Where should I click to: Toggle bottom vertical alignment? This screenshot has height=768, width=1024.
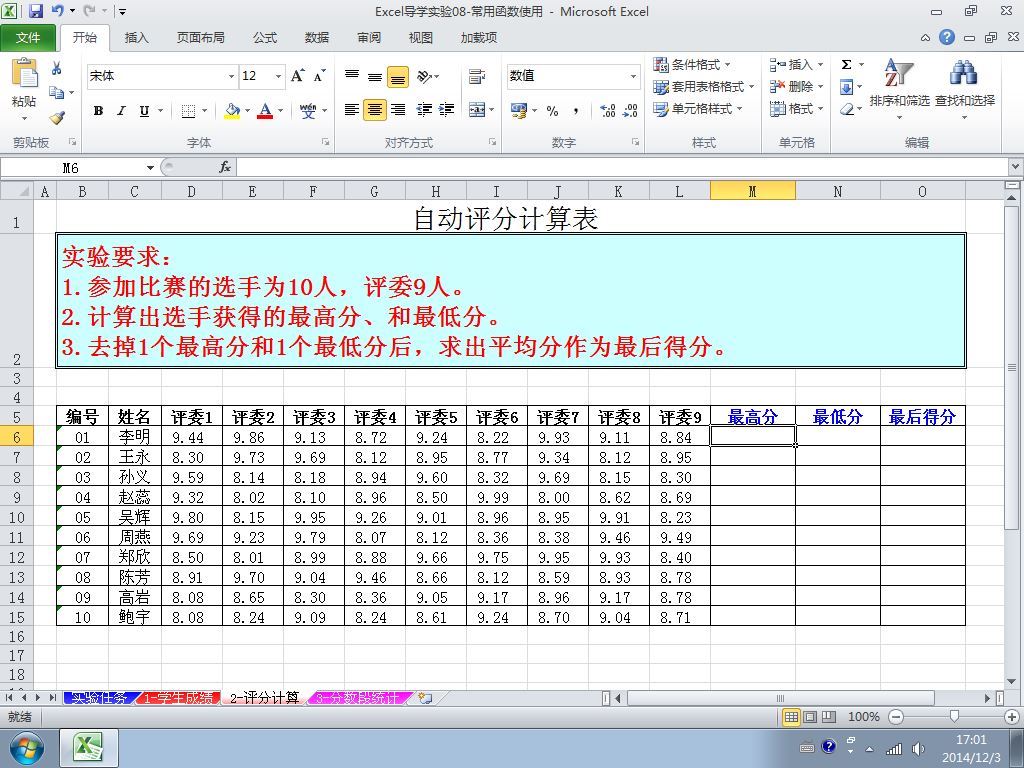coord(398,76)
